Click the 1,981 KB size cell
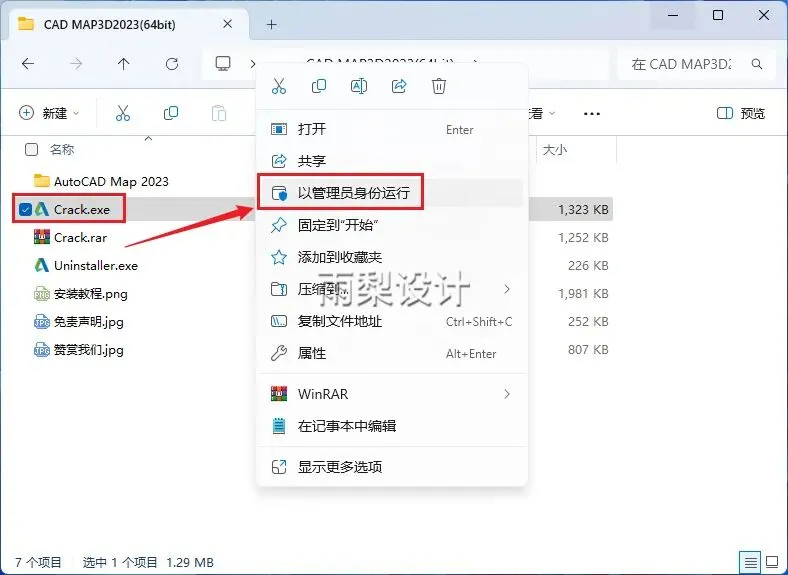 pos(583,294)
